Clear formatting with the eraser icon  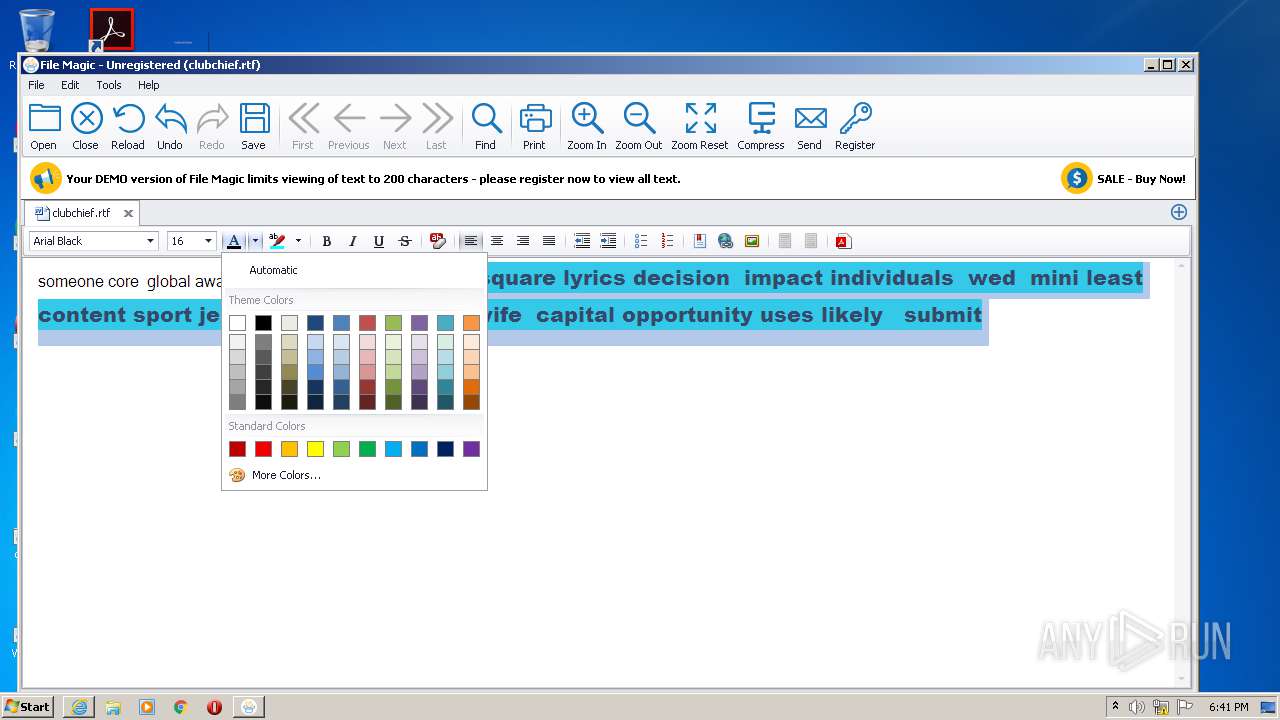pos(437,241)
